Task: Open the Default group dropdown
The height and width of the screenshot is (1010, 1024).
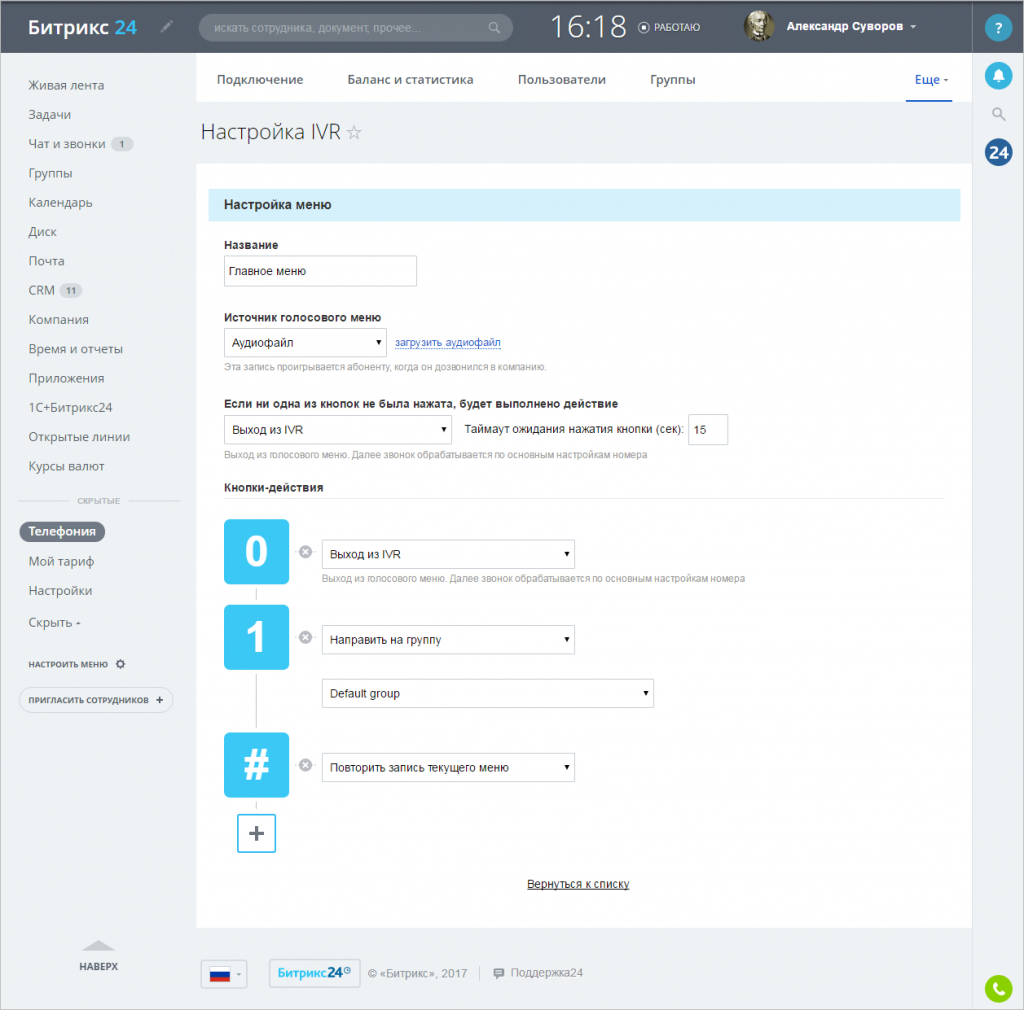Action: pyautogui.click(x=487, y=693)
